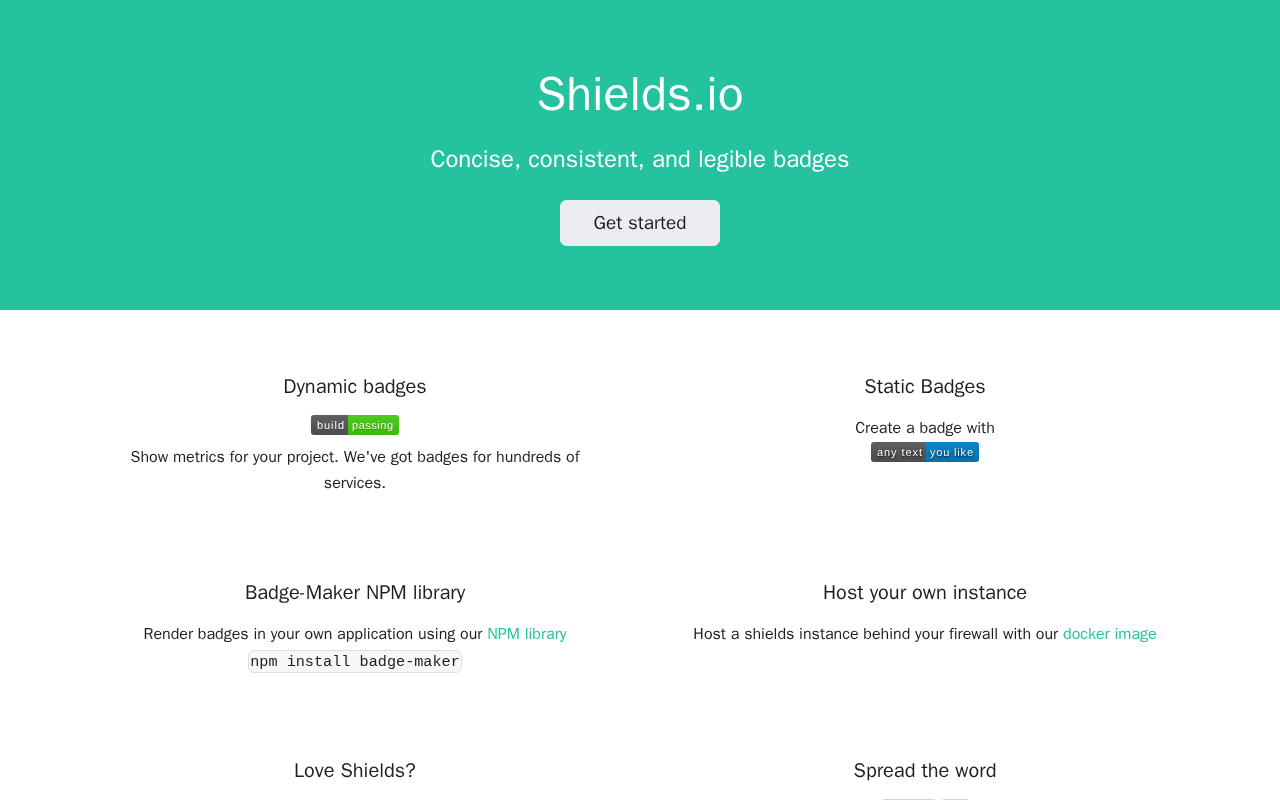Click the Show metrics for your project paragraph
This screenshot has width=1280, height=800.
(x=355, y=470)
